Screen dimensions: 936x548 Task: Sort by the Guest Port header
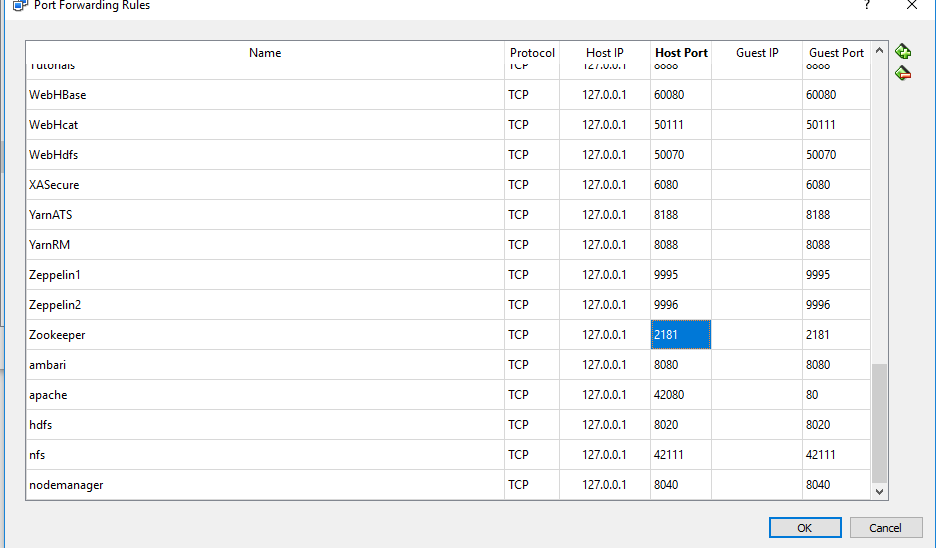(836, 53)
